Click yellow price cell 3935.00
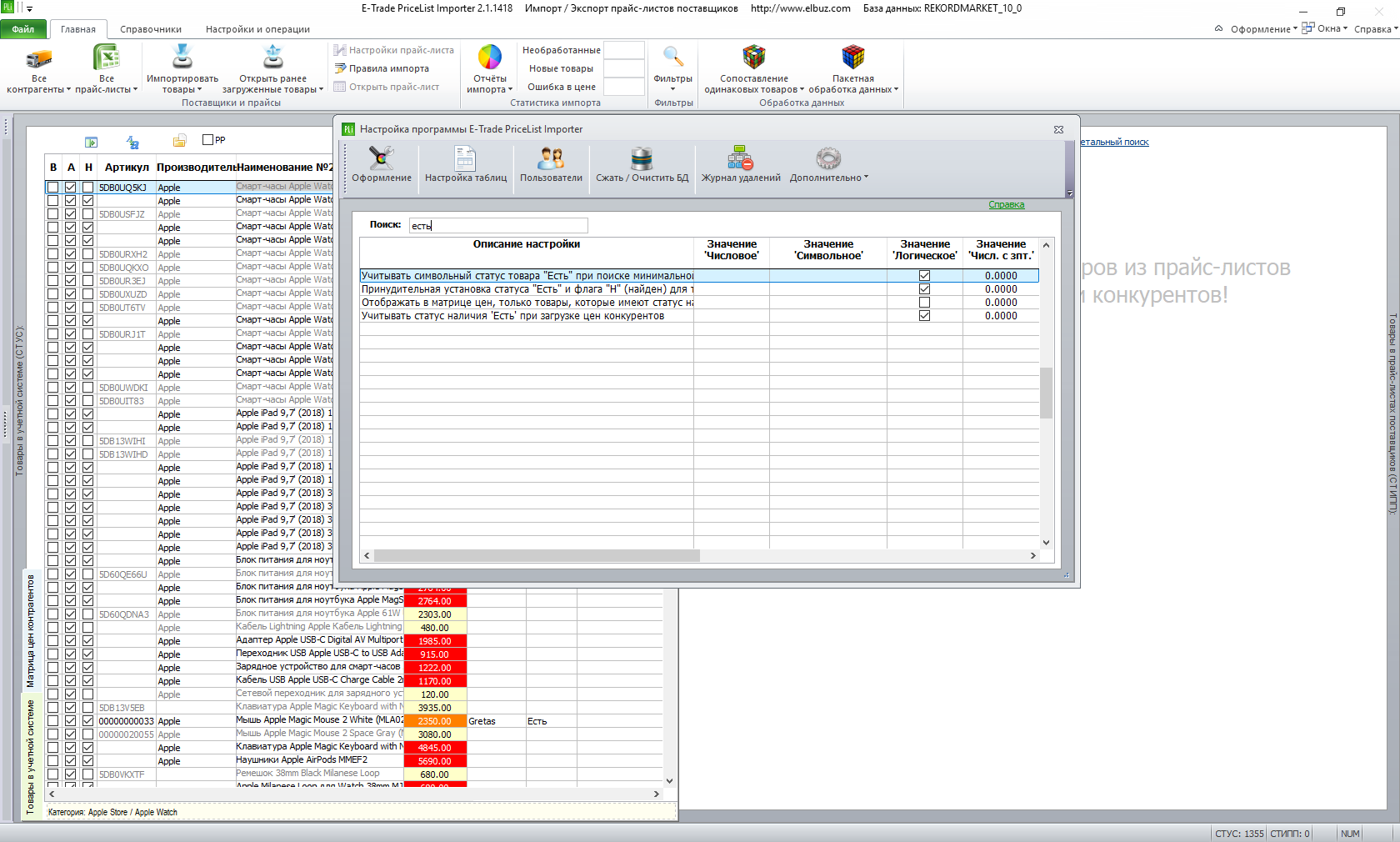This screenshot has height=842, width=1400. pos(435,708)
